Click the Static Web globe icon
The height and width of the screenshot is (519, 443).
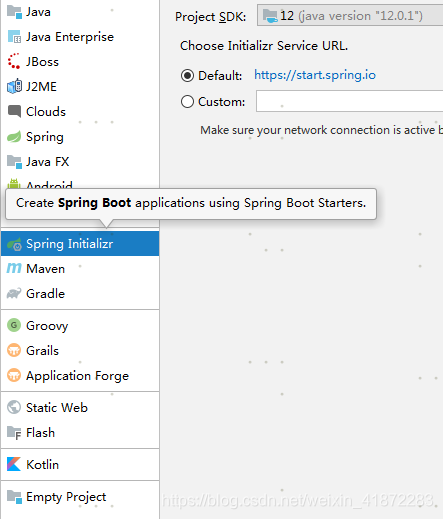coord(14,407)
